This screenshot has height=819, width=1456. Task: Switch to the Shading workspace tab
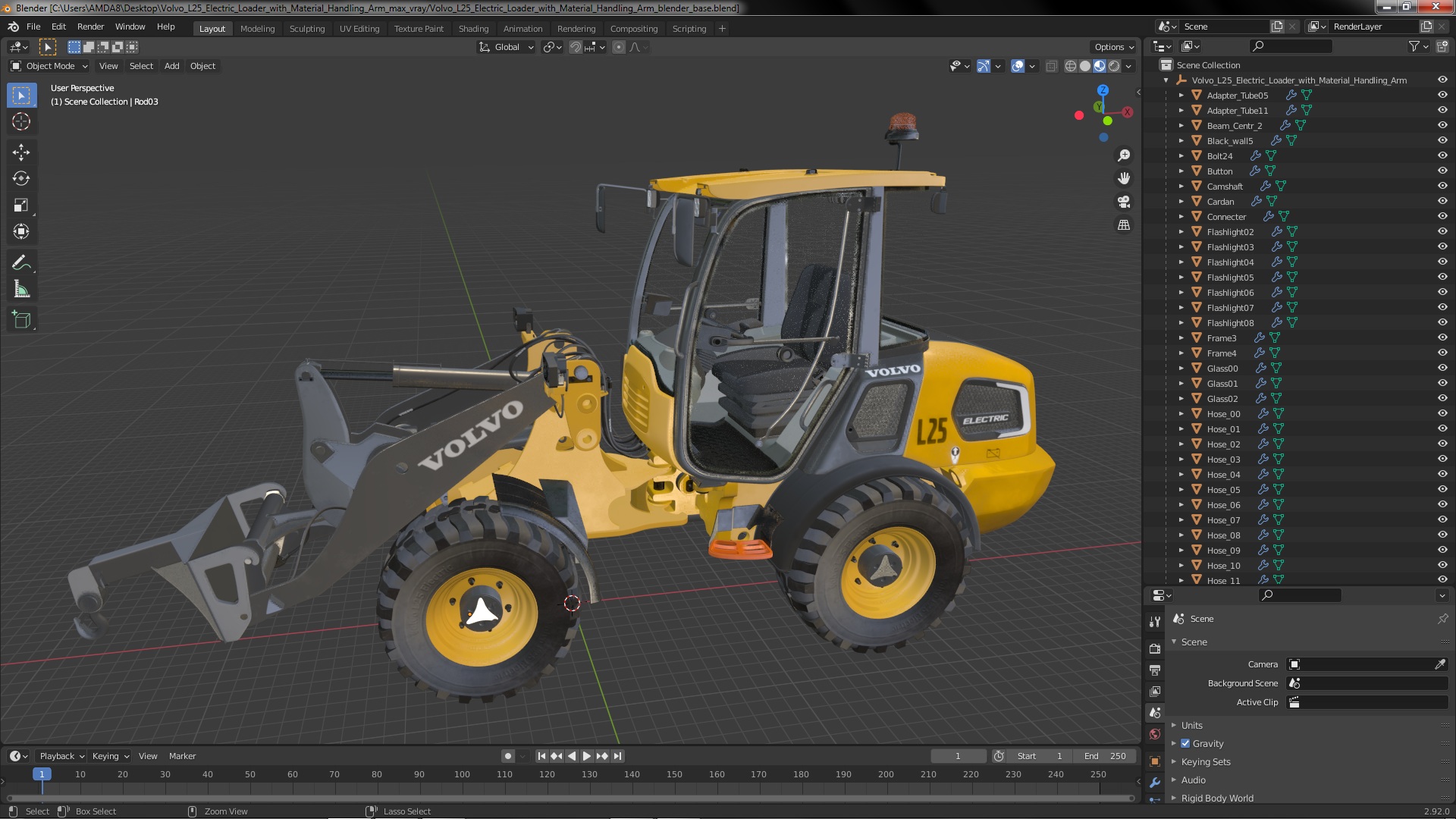(x=473, y=29)
